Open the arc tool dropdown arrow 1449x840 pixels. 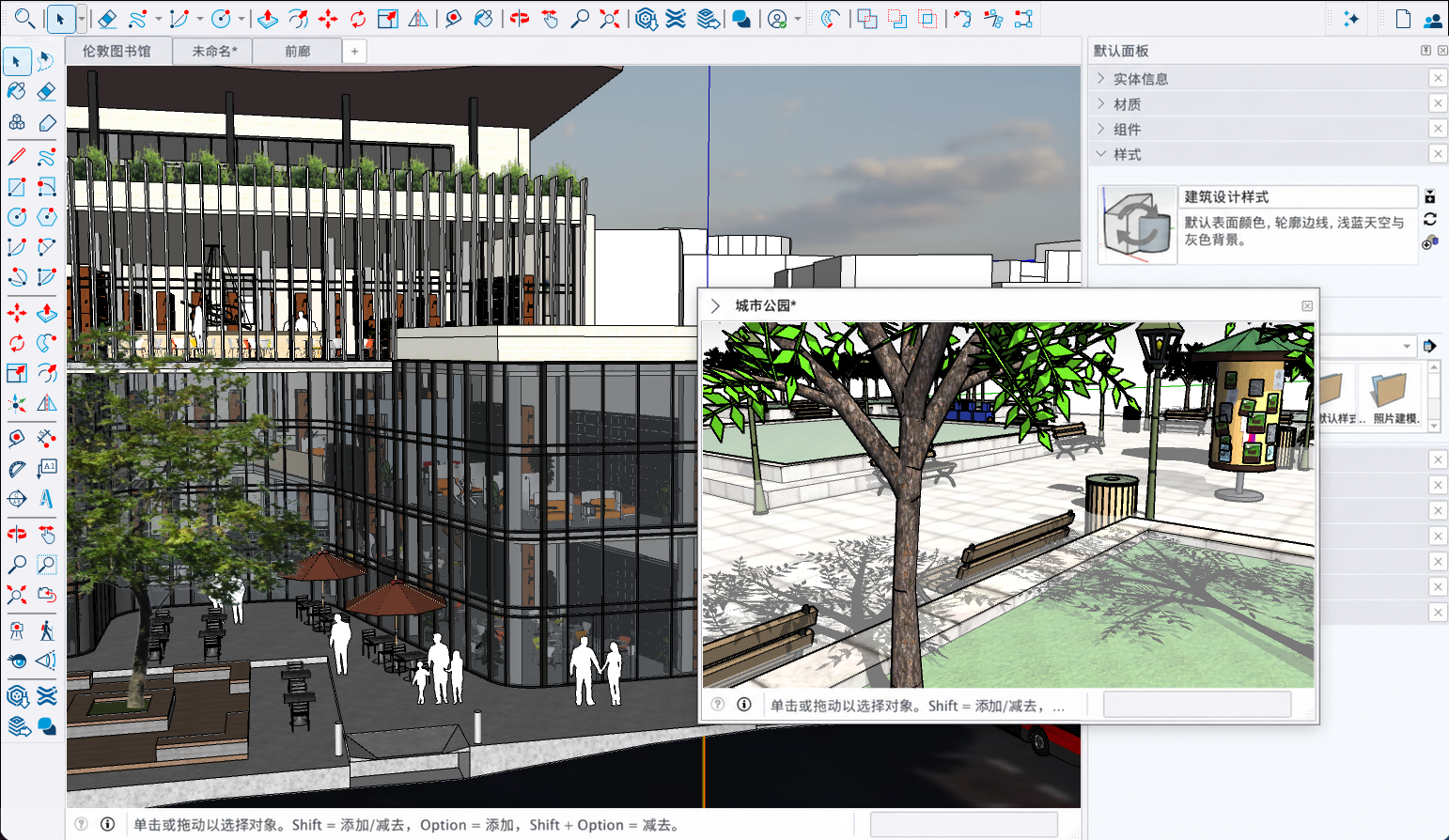[x=199, y=19]
